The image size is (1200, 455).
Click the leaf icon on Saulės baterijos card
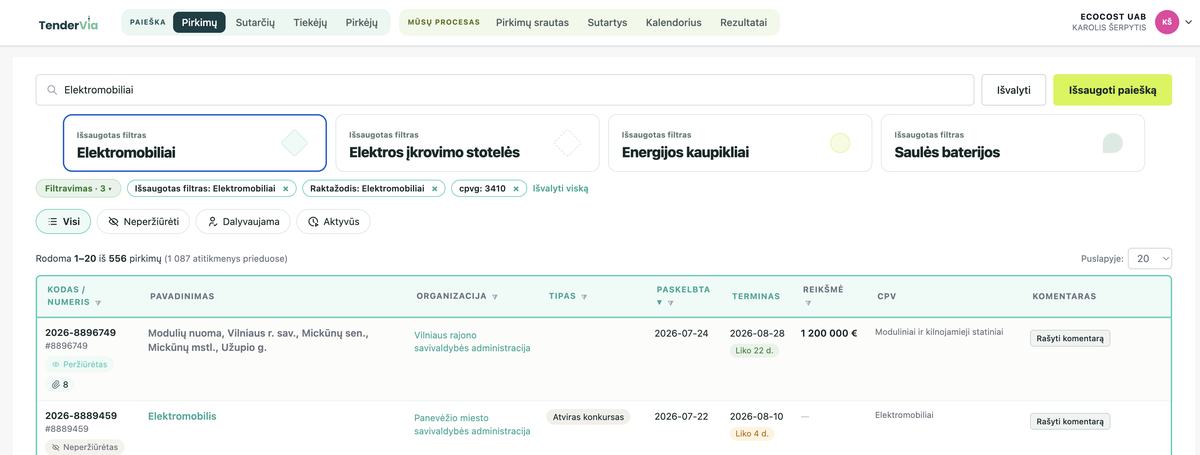coord(1112,143)
